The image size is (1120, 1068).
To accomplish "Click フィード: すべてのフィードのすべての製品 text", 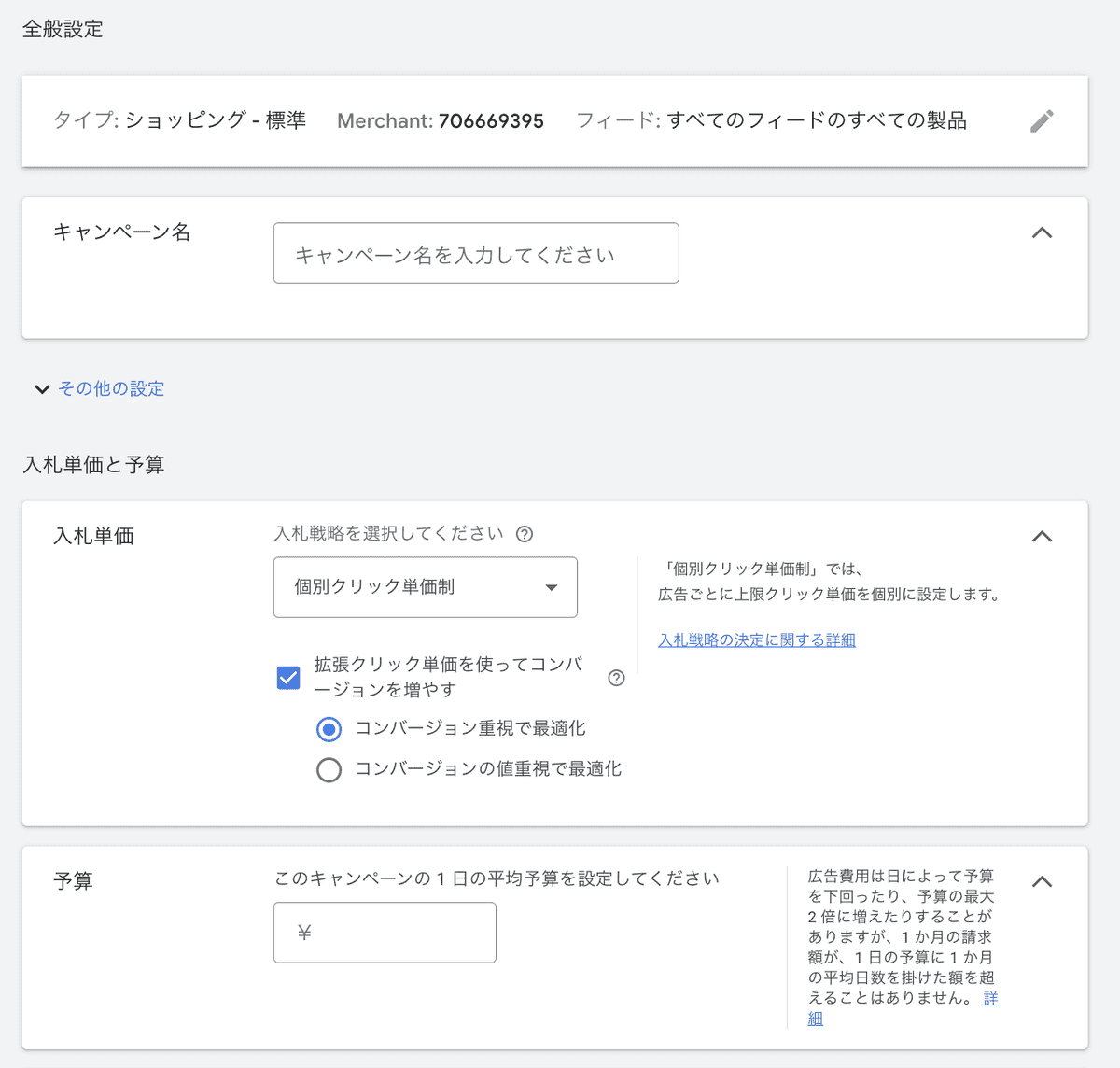I will pyautogui.click(x=771, y=120).
